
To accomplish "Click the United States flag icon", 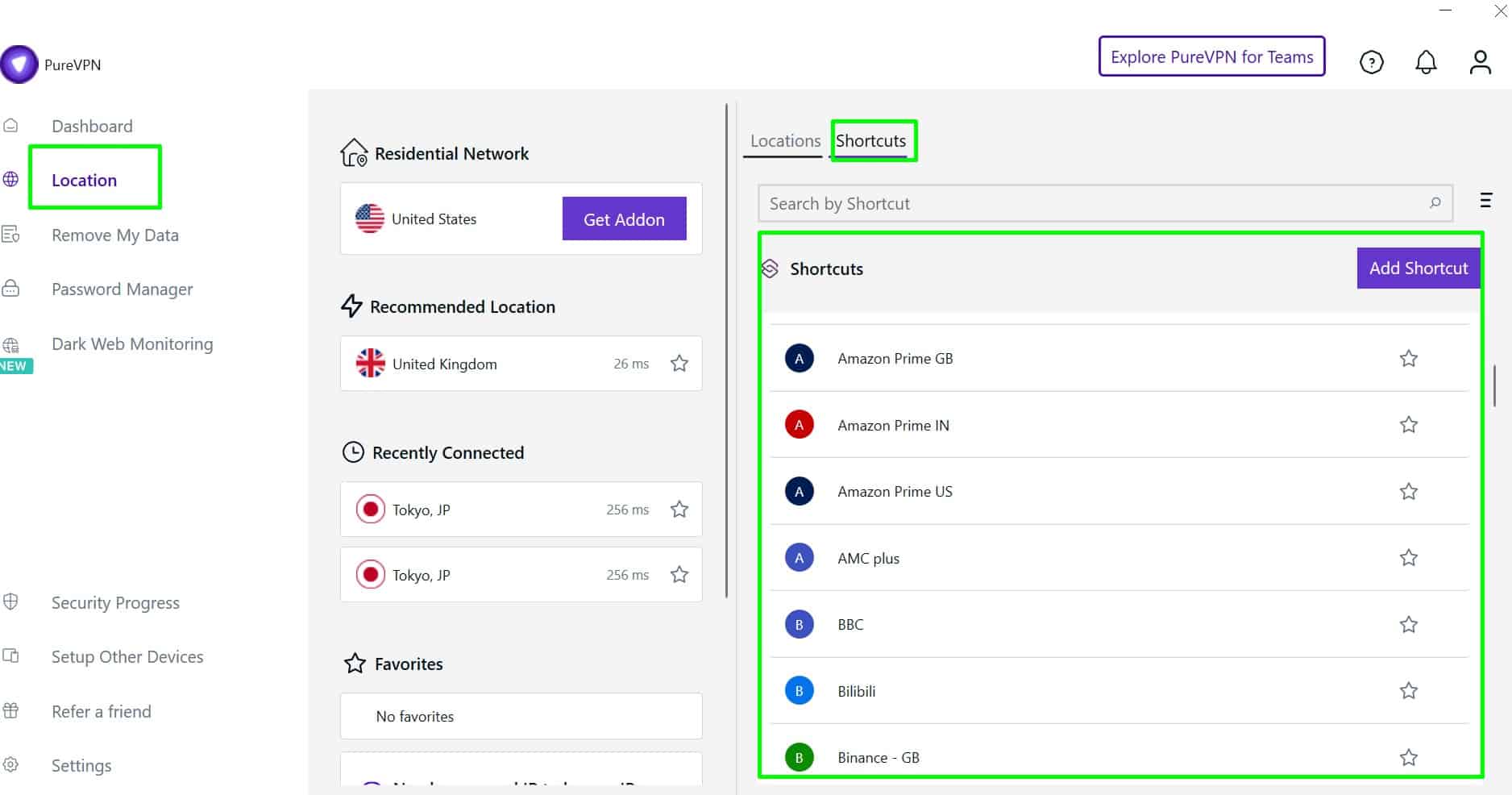I will click(x=369, y=219).
